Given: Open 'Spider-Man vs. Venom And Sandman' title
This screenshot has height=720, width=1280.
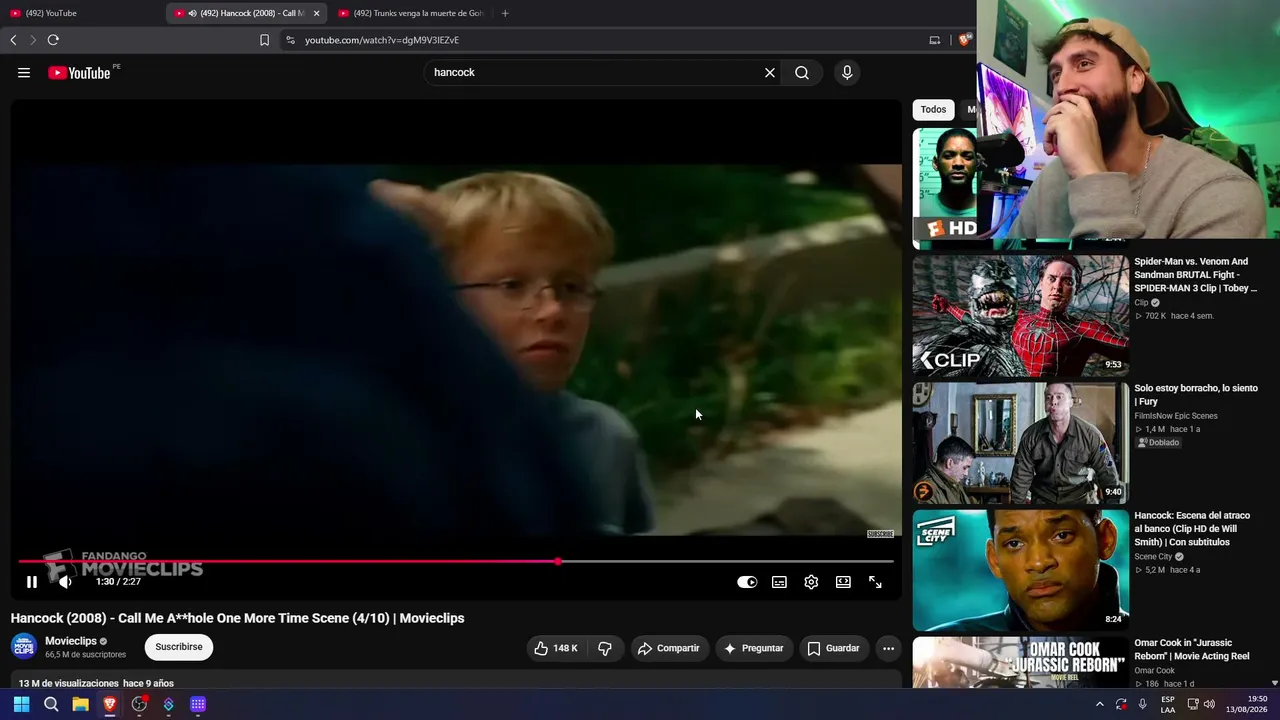Looking at the screenshot, I should [1196, 275].
